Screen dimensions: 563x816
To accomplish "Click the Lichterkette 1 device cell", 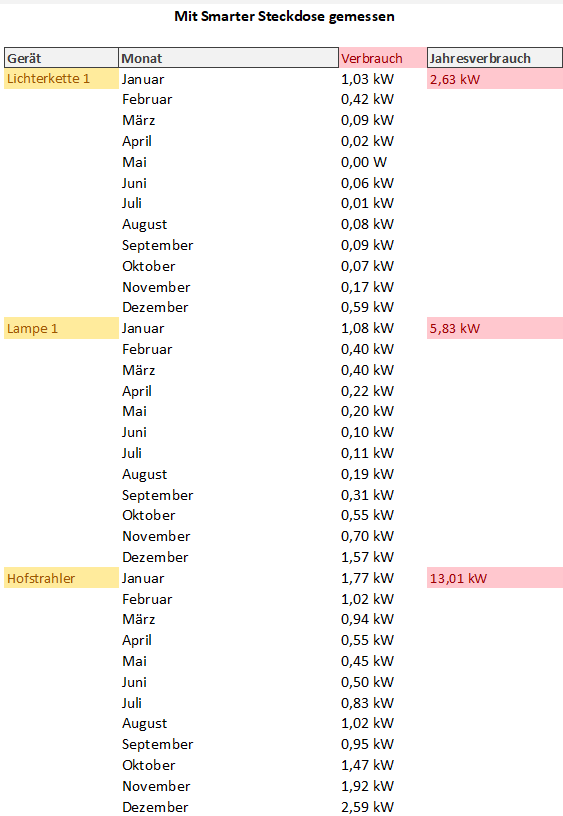I will click(61, 79).
